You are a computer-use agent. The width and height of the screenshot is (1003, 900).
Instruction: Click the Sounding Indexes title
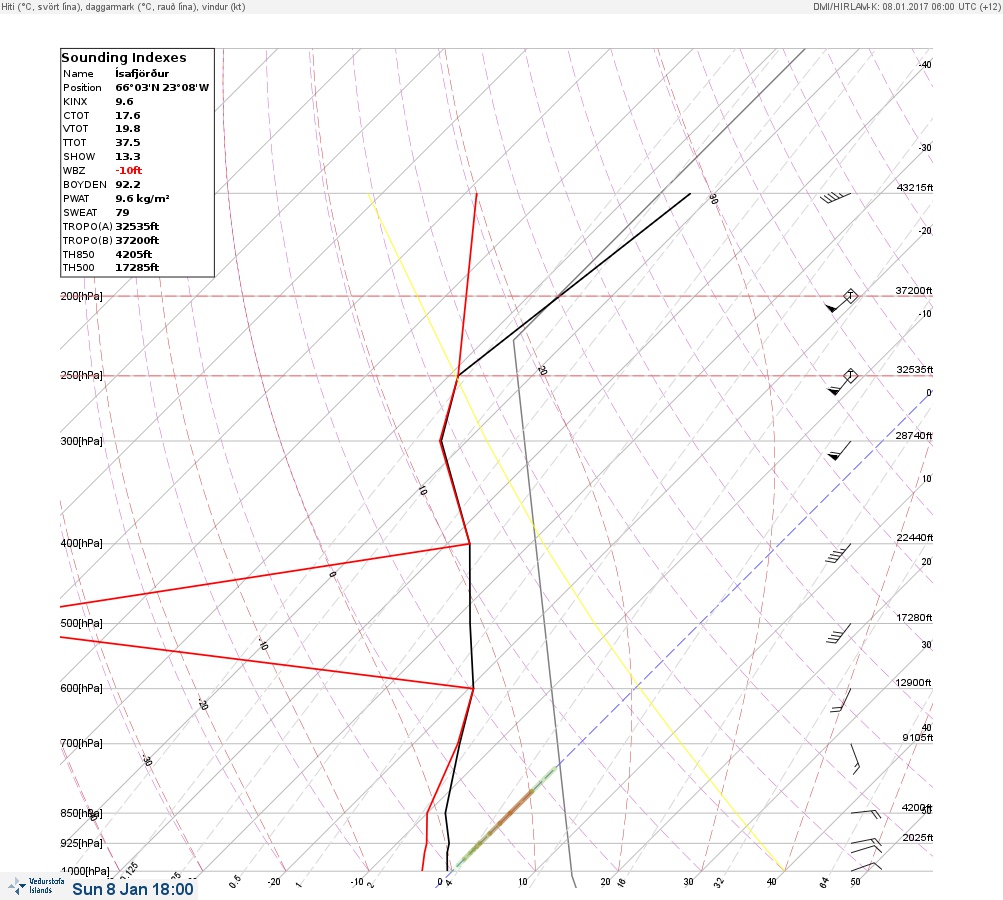coord(123,58)
